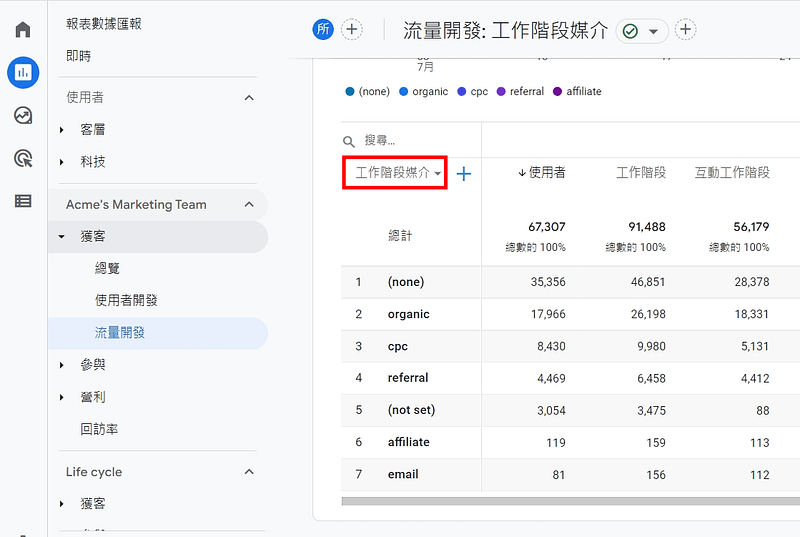The image size is (800, 537).
Task: Open the Explore icon in left rail
Action: click(23, 116)
